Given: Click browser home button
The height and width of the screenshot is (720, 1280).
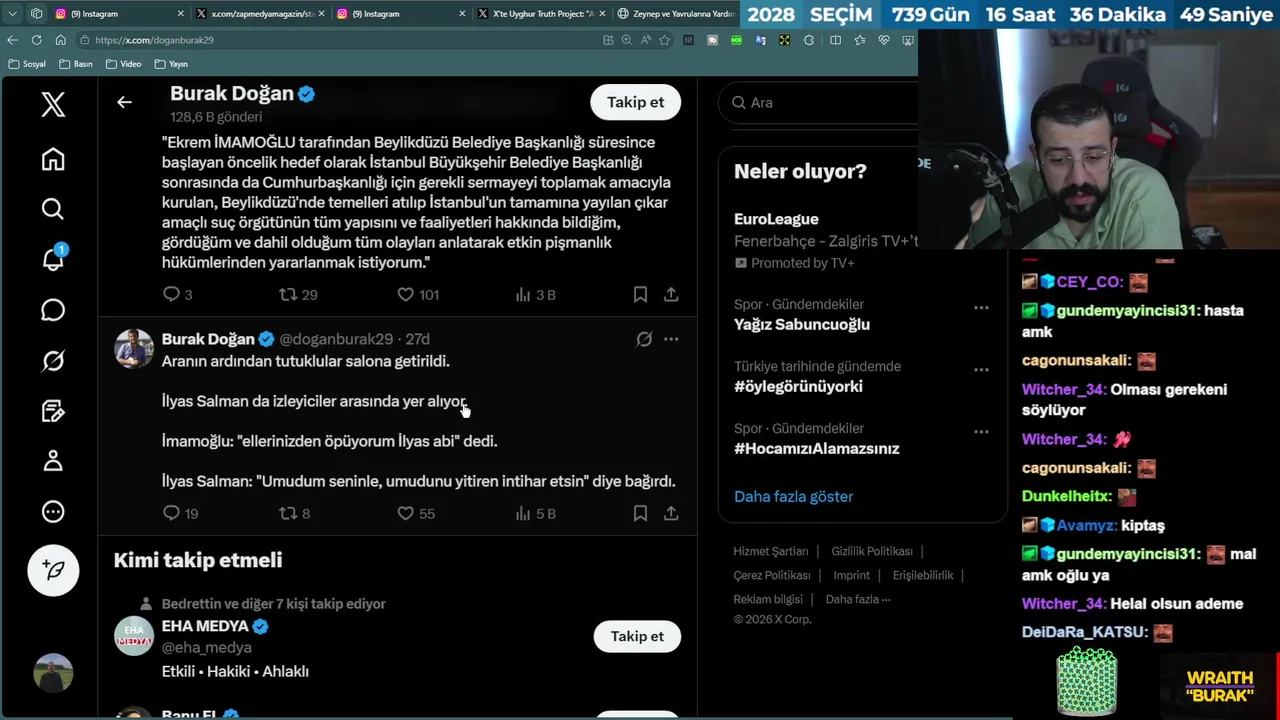Looking at the screenshot, I should click(60, 40).
